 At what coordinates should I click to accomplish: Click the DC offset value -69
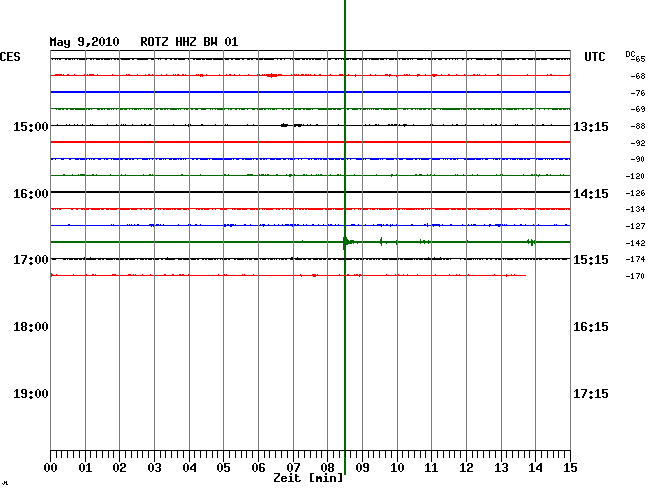click(638, 109)
